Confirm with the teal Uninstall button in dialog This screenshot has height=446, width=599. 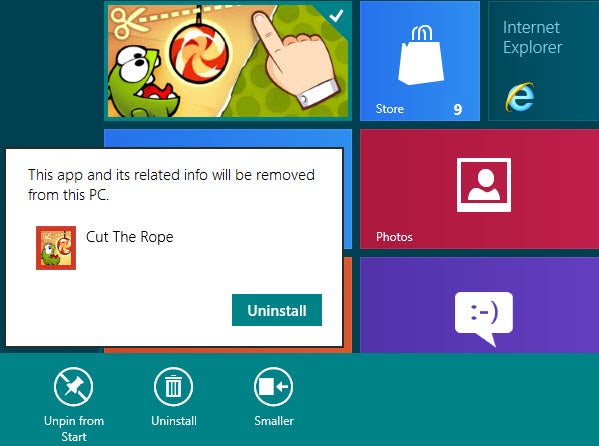point(277,310)
